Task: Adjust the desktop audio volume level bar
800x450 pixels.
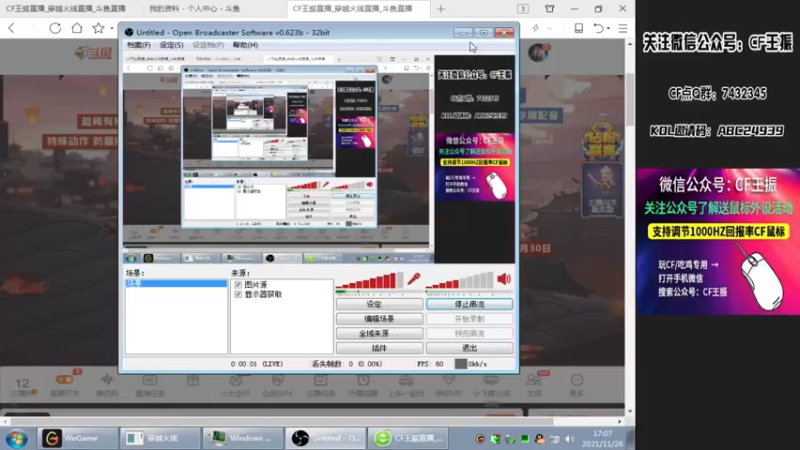Action: [x=460, y=281]
